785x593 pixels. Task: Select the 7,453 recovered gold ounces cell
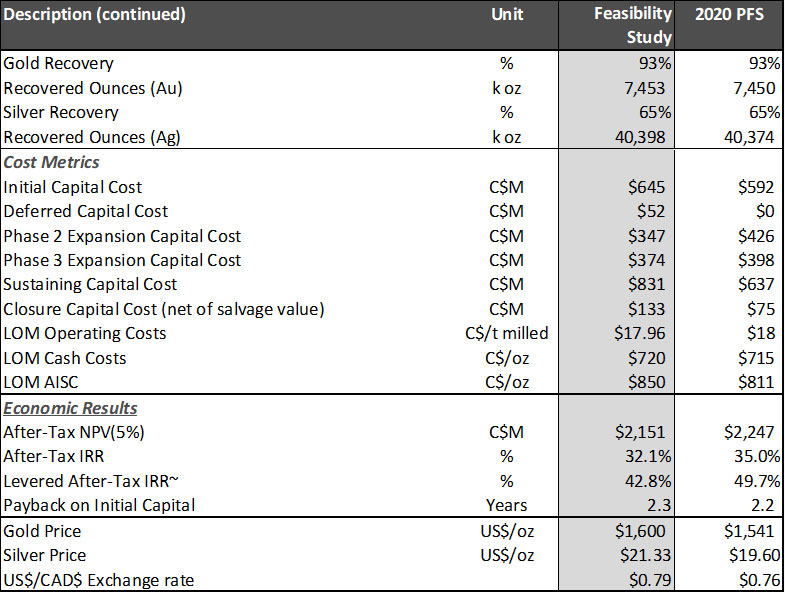(641, 88)
